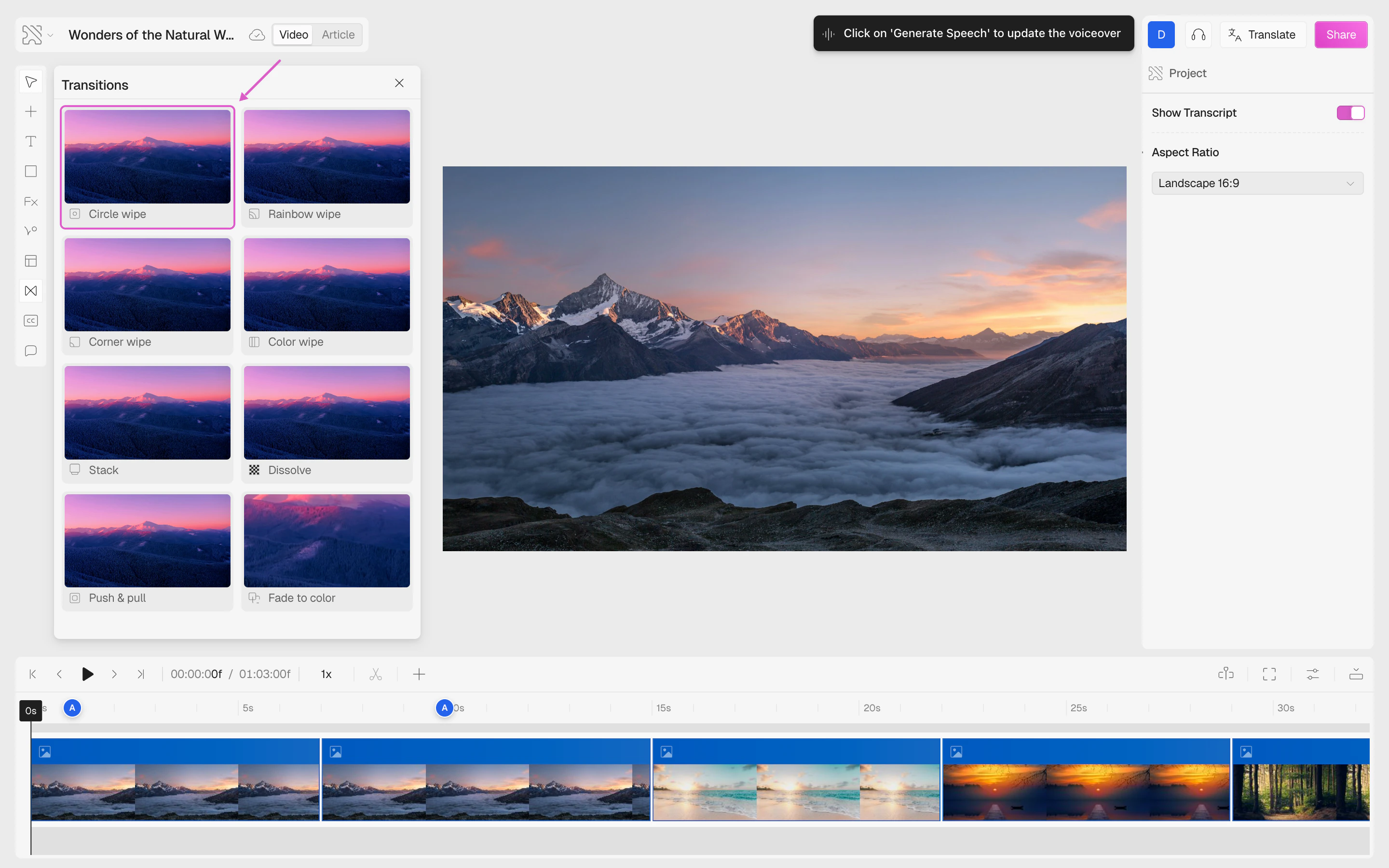Expand the logo menu chevron
The height and width of the screenshot is (868, 1389).
51,35
